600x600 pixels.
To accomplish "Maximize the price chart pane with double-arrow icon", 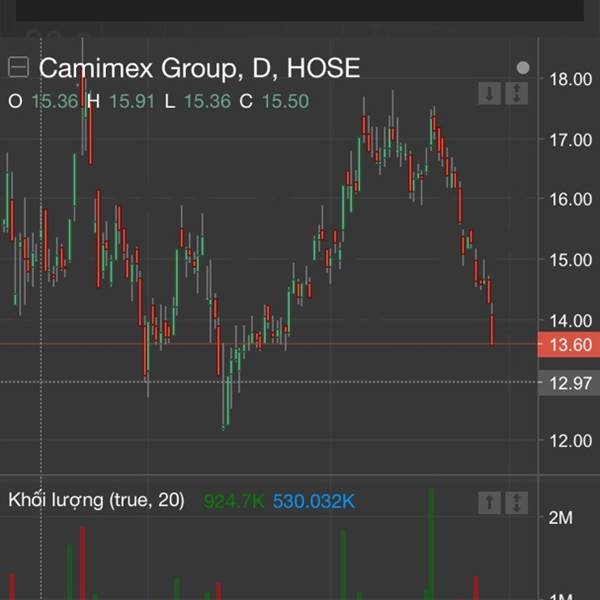I will pyautogui.click(x=517, y=93).
